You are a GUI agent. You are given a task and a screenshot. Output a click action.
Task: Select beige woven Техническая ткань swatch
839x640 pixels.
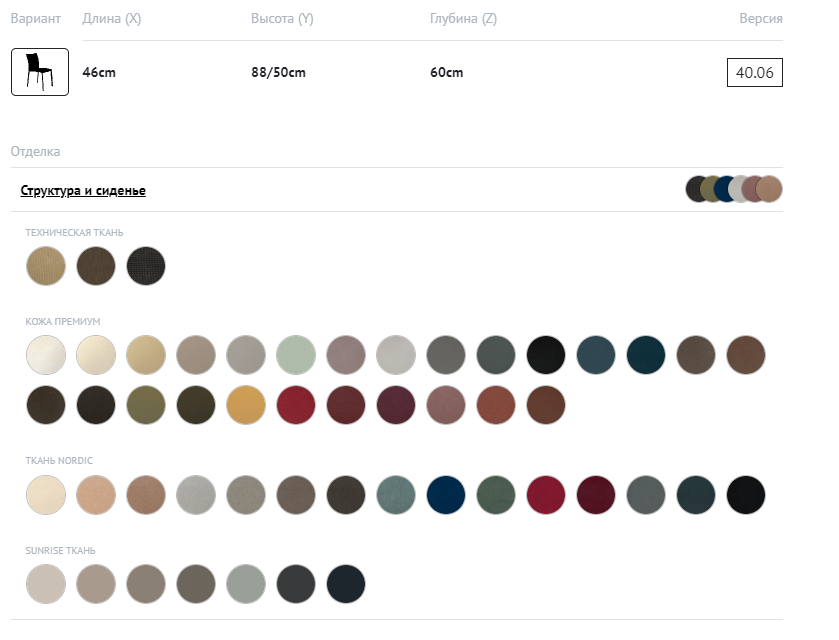[46, 266]
